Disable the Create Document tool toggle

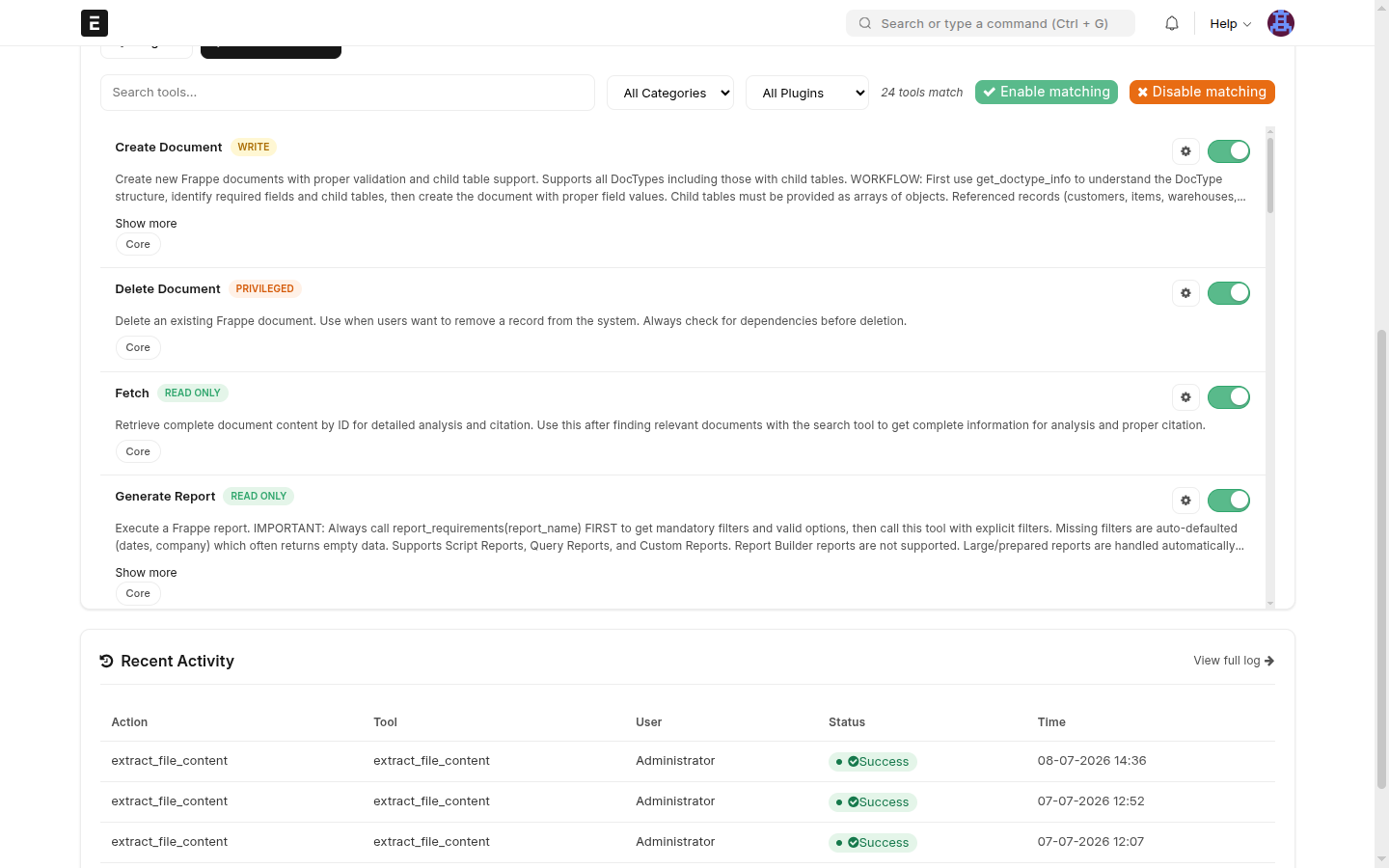[x=1228, y=151]
